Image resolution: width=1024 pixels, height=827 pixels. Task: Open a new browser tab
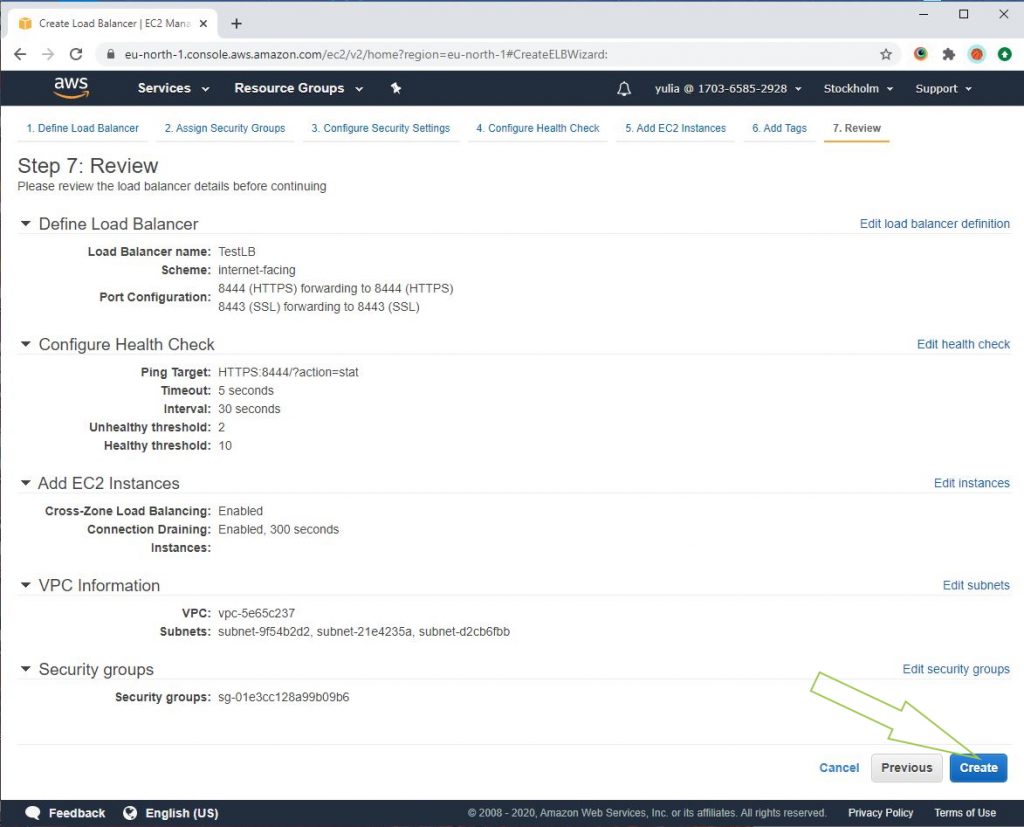(236, 24)
